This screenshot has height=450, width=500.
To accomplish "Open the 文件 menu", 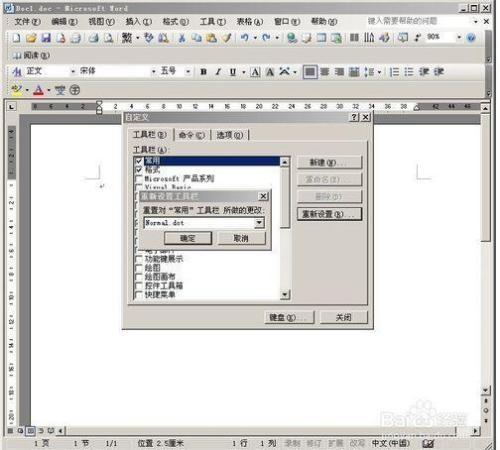I will (x=27, y=22).
